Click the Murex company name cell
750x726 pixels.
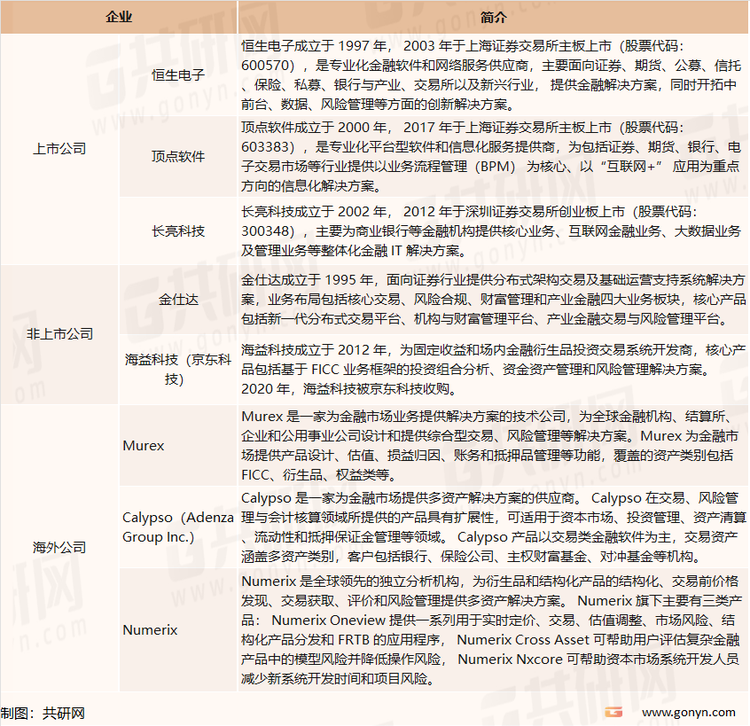pos(178,445)
